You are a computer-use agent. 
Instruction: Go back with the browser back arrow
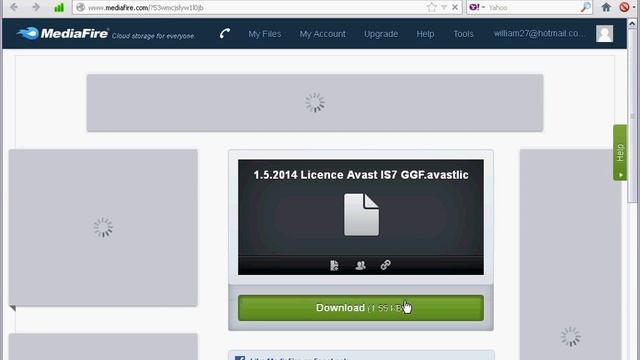[x=14, y=7]
